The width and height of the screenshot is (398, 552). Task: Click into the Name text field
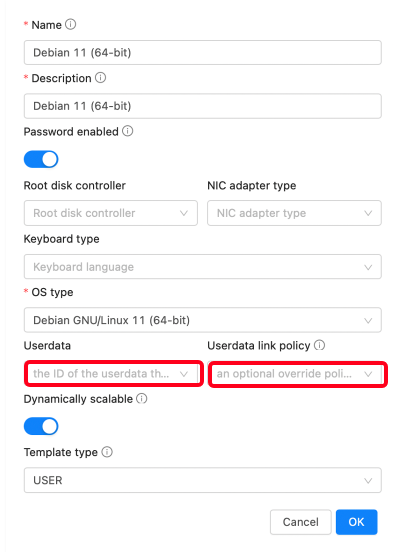click(203, 52)
